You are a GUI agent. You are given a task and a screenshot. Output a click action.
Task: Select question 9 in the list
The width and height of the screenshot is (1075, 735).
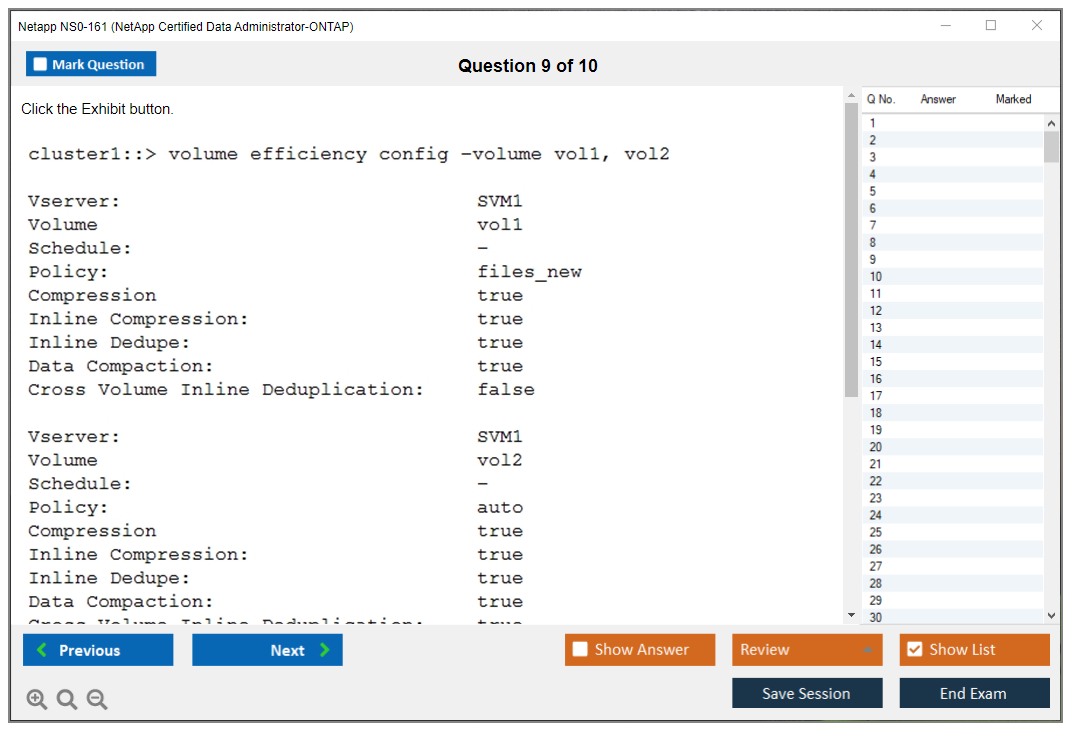coord(874,259)
